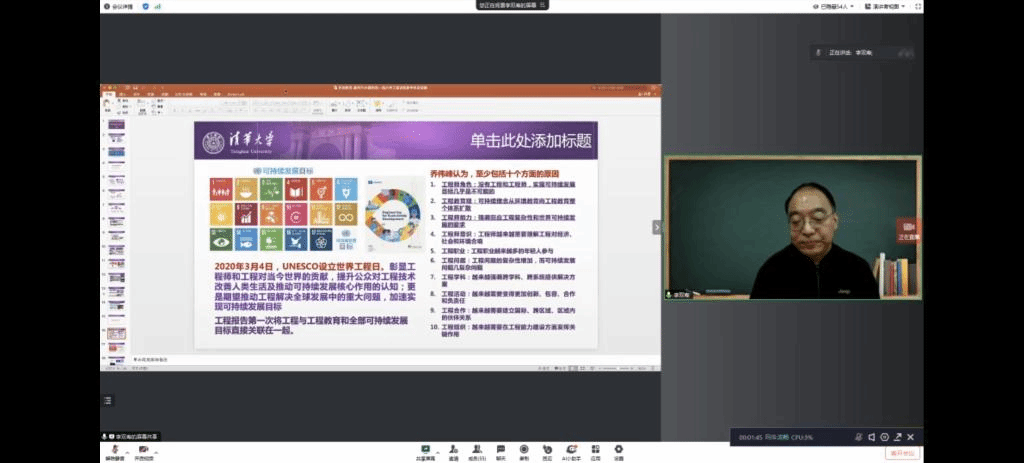Open the chat icon
1024x463 pixels.
(x=501, y=450)
